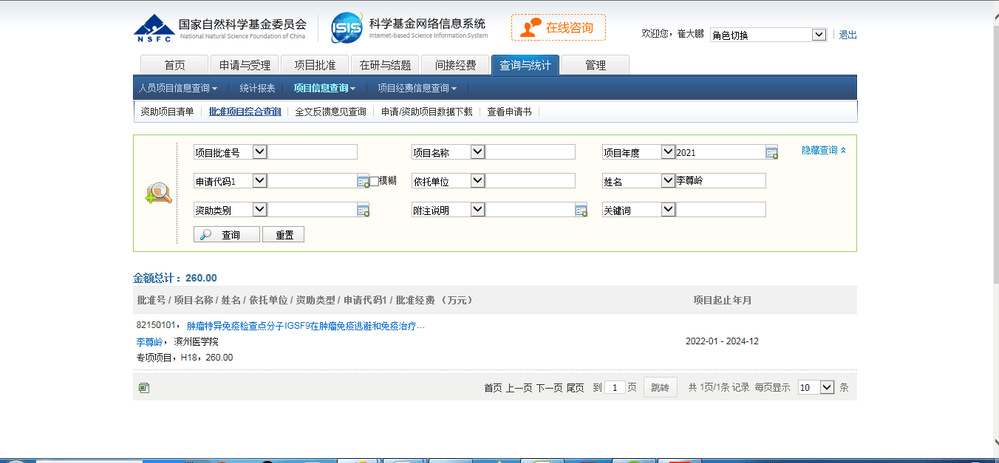This screenshot has width=999, height=463.
Task: Expand the 项目批准号 operator dropdown
Action: point(260,152)
